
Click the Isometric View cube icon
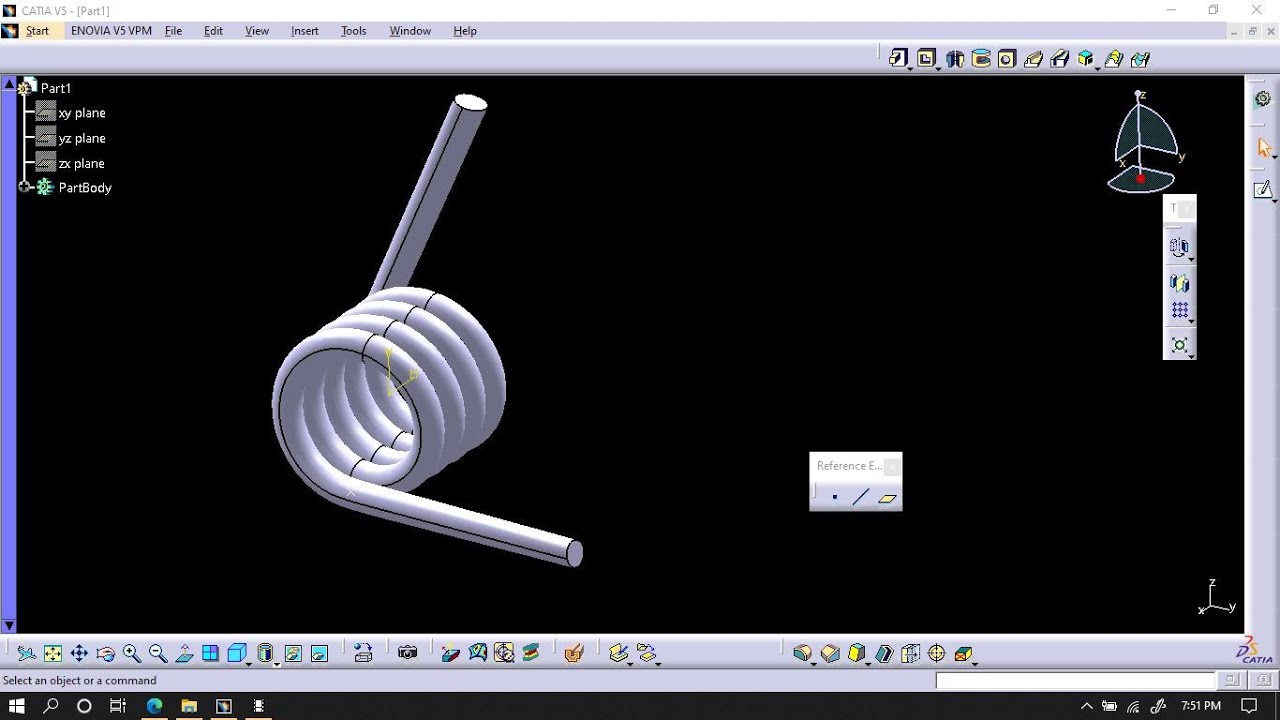pos(236,653)
